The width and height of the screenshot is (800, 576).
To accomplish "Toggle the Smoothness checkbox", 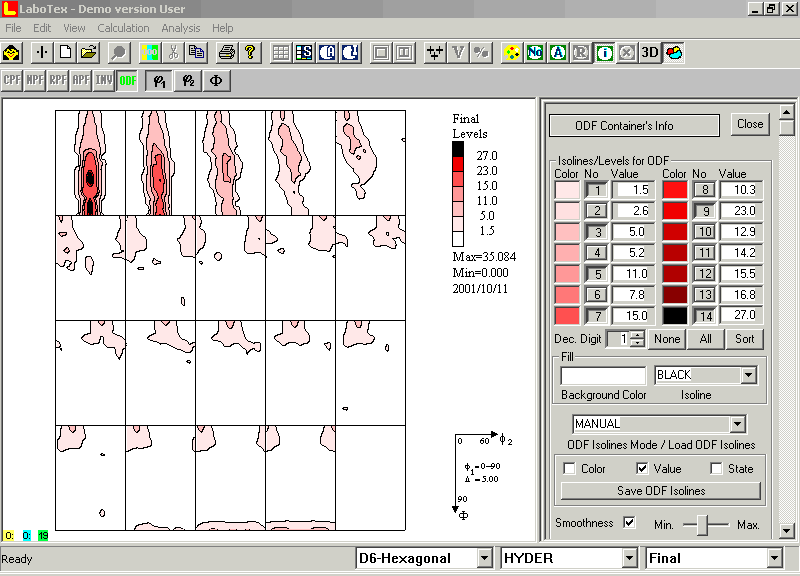I will tap(629, 523).
